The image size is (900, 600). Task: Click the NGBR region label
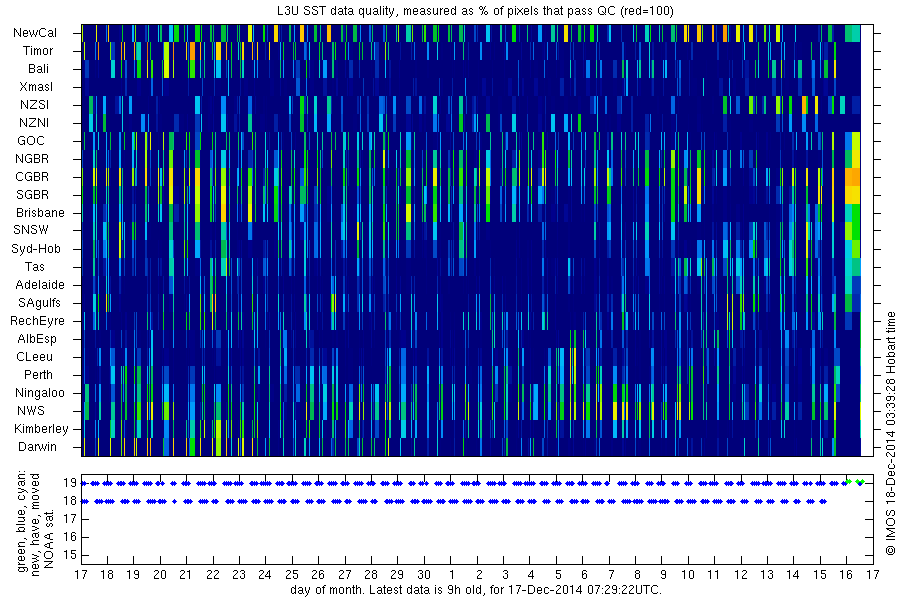(x=32, y=158)
